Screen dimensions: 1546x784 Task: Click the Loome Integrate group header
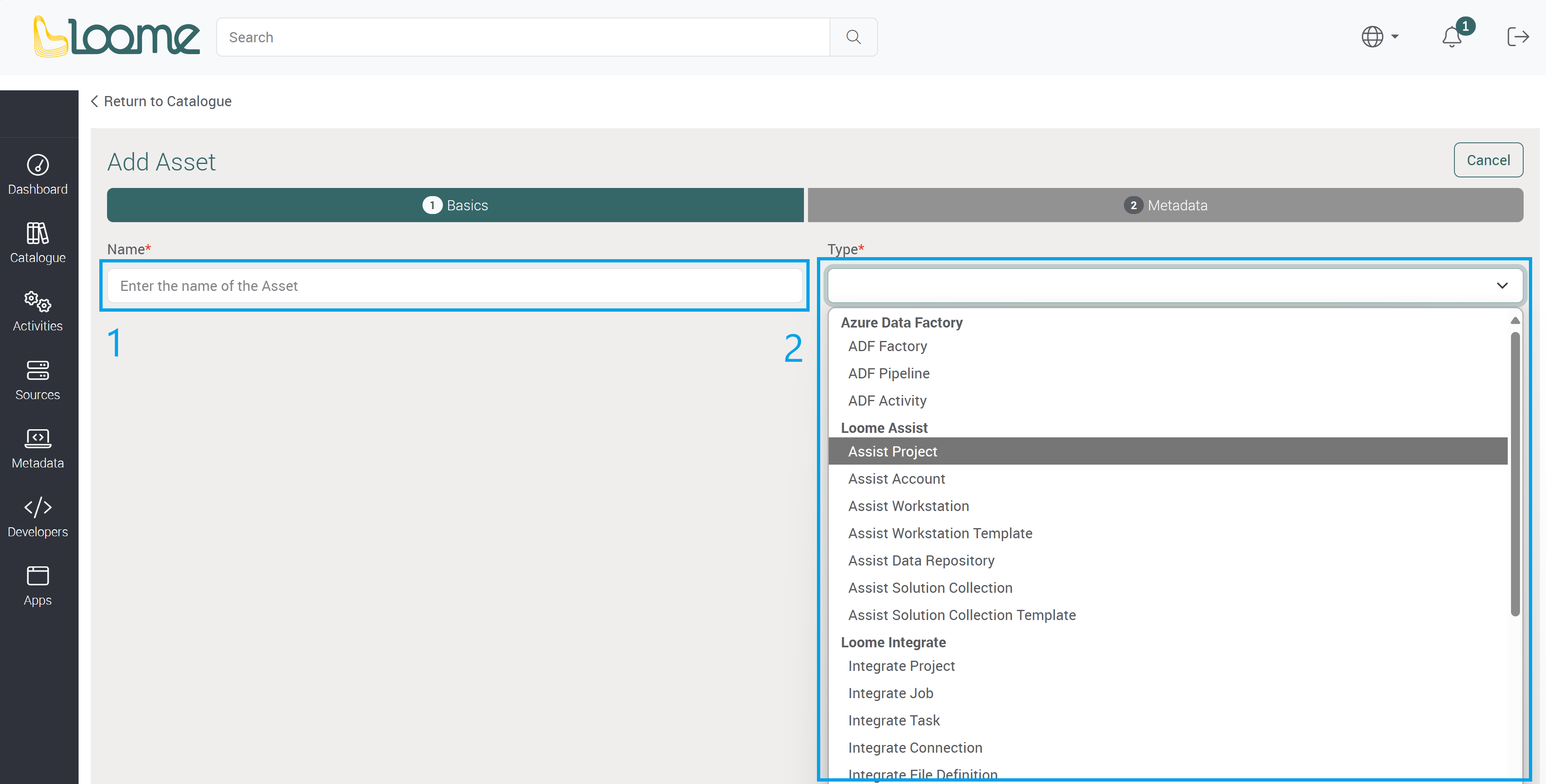click(x=893, y=642)
